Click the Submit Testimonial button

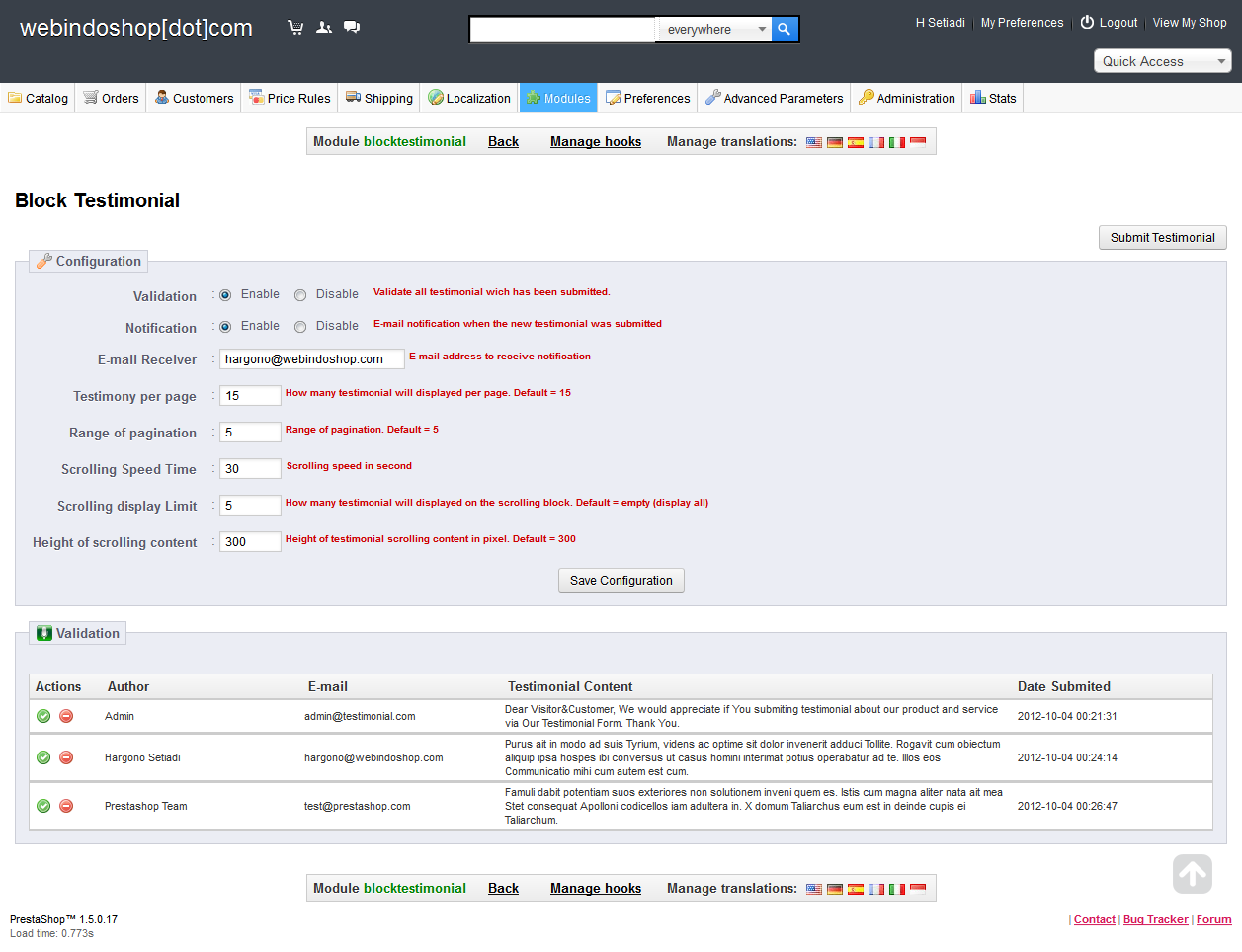(x=1163, y=237)
